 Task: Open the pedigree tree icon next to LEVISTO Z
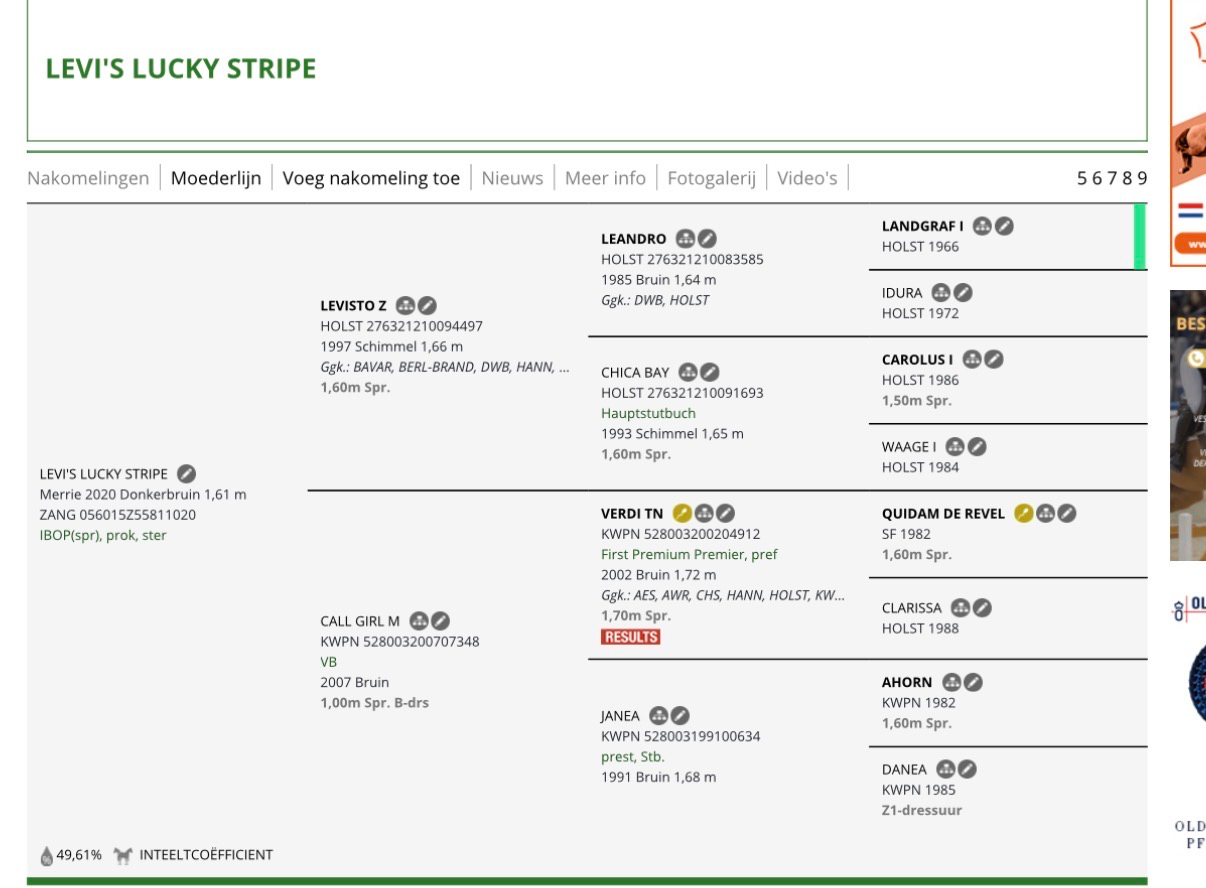point(405,306)
